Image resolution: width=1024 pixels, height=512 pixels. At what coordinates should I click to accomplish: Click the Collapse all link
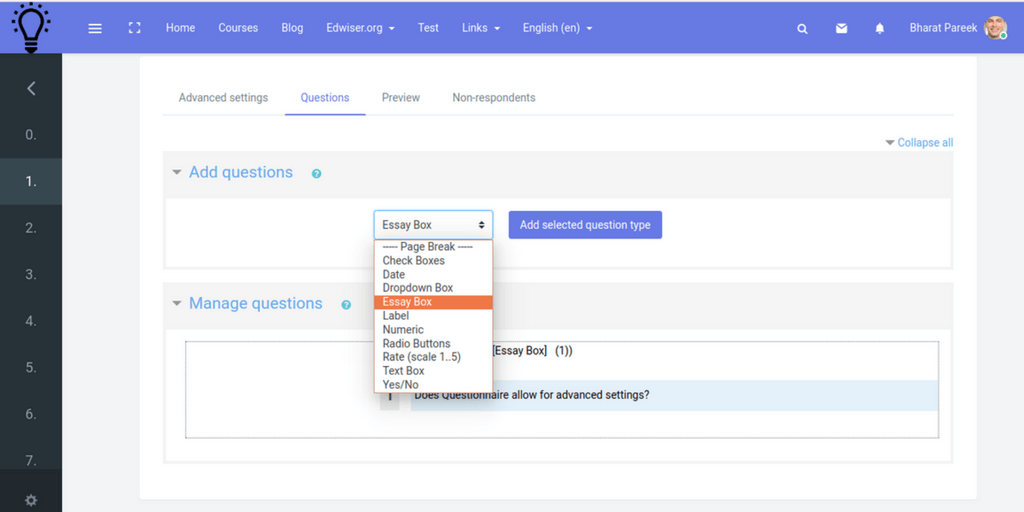[919, 142]
